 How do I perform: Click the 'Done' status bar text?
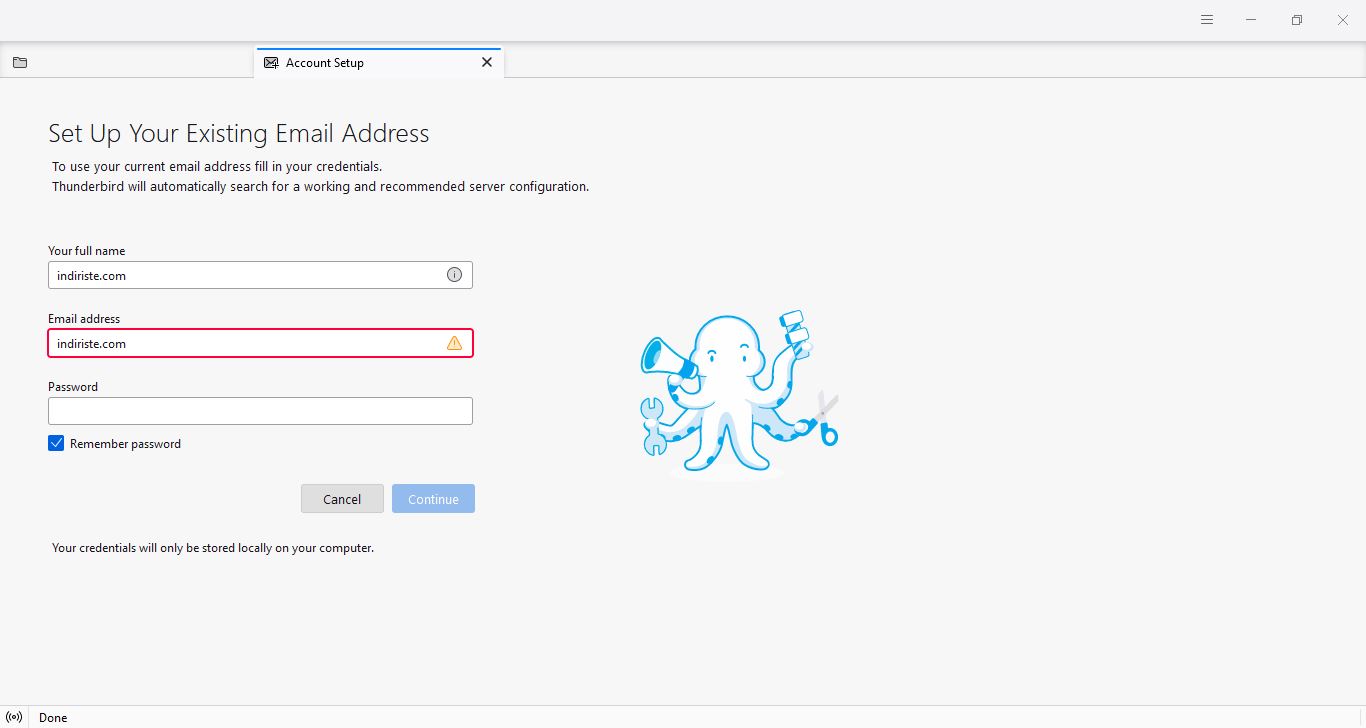click(53, 718)
